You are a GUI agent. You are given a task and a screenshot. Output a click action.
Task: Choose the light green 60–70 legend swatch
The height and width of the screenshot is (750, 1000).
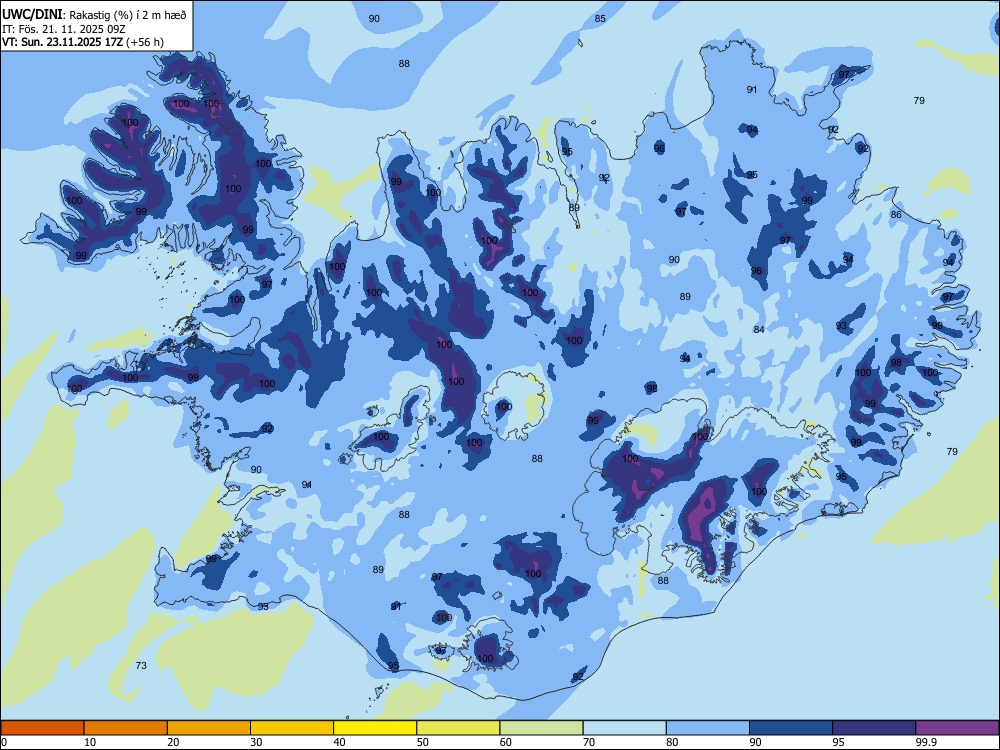[541, 728]
